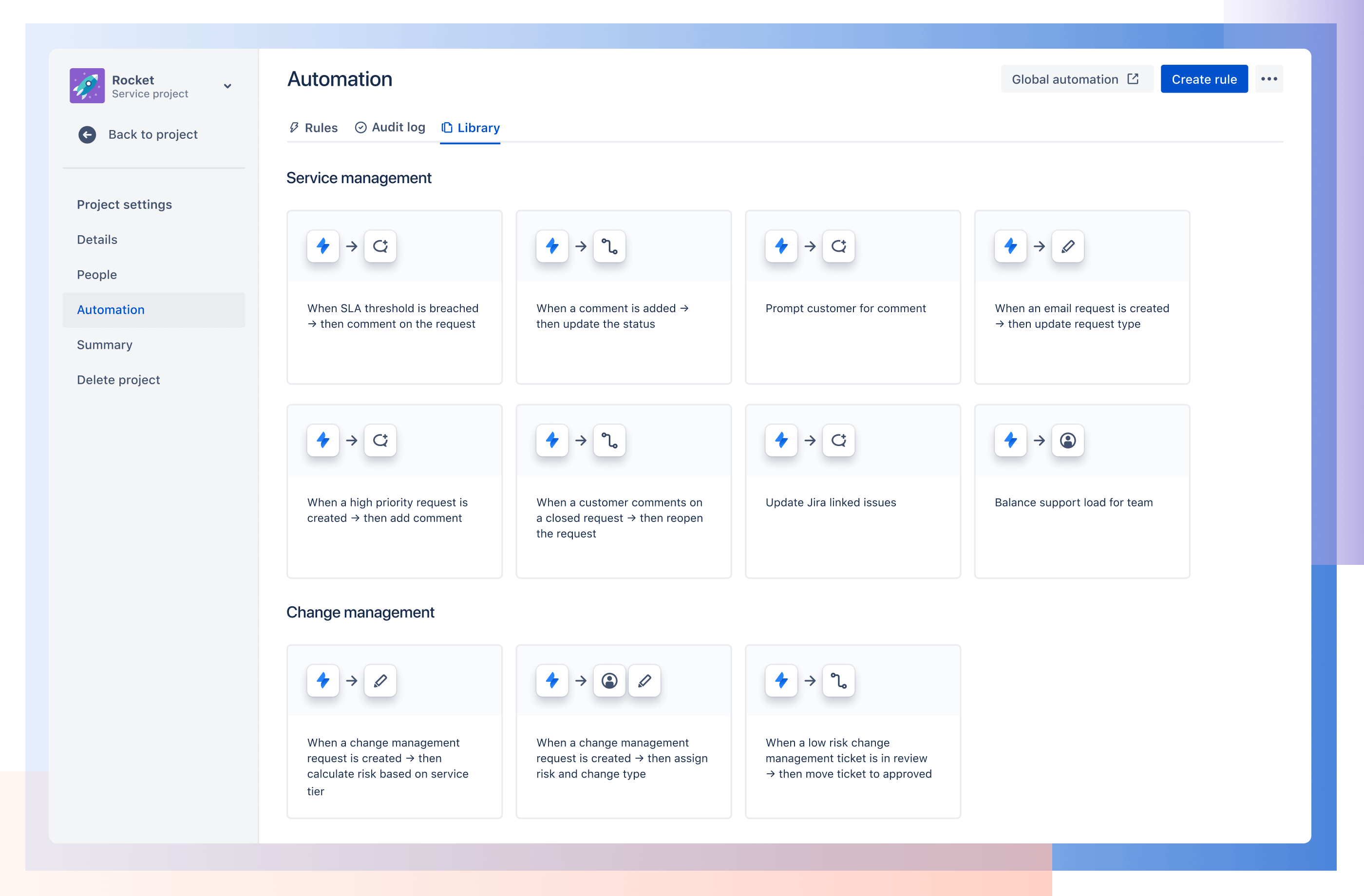
Task: Navigate to People project settings
Action: point(97,275)
